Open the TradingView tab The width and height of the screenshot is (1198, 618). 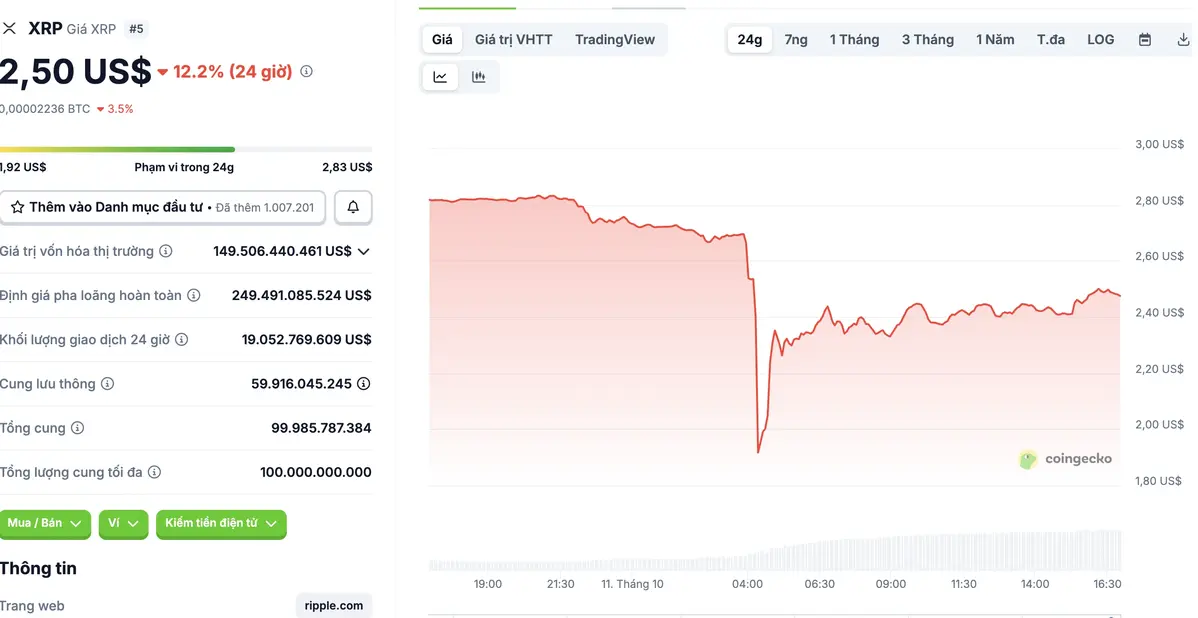pyautogui.click(x=614, y=39)
